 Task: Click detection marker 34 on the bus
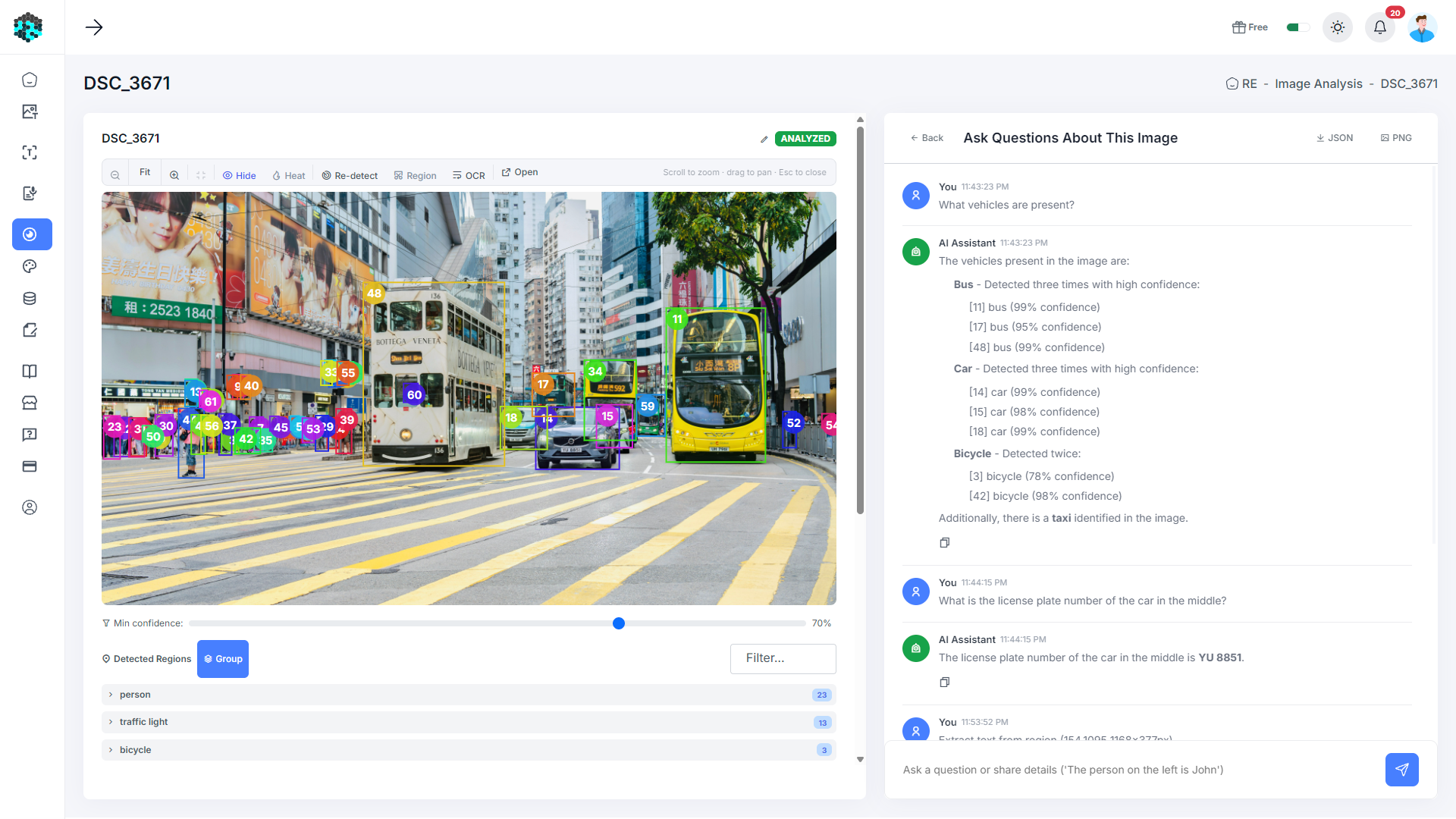tap(595, 372)
